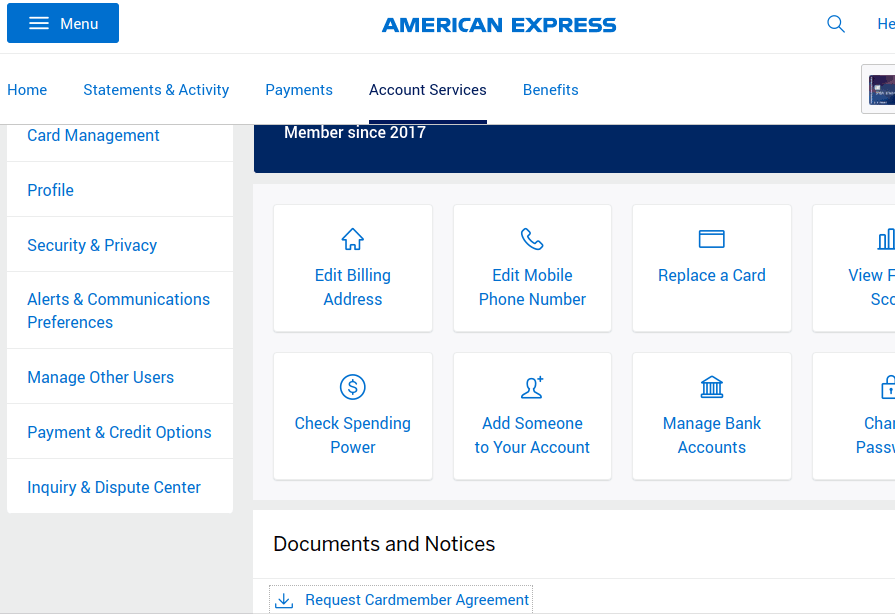
Task: Open the Benefits tab
Action: click(x=550, y=90)
